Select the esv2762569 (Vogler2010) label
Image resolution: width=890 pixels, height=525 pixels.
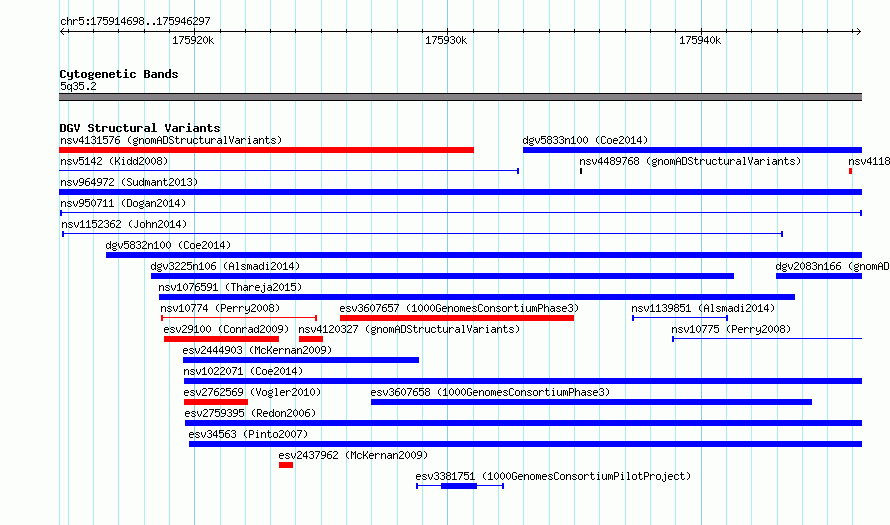pos(252,392)
